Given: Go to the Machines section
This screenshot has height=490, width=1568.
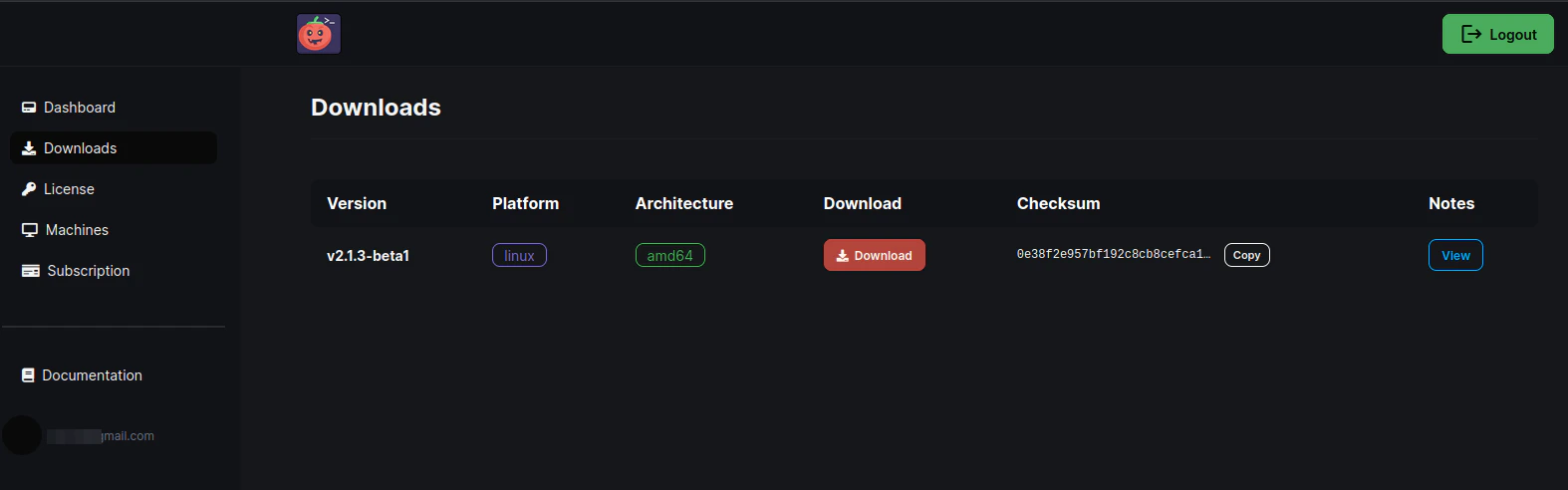Looking at the screenshot, I should [114, 230].
